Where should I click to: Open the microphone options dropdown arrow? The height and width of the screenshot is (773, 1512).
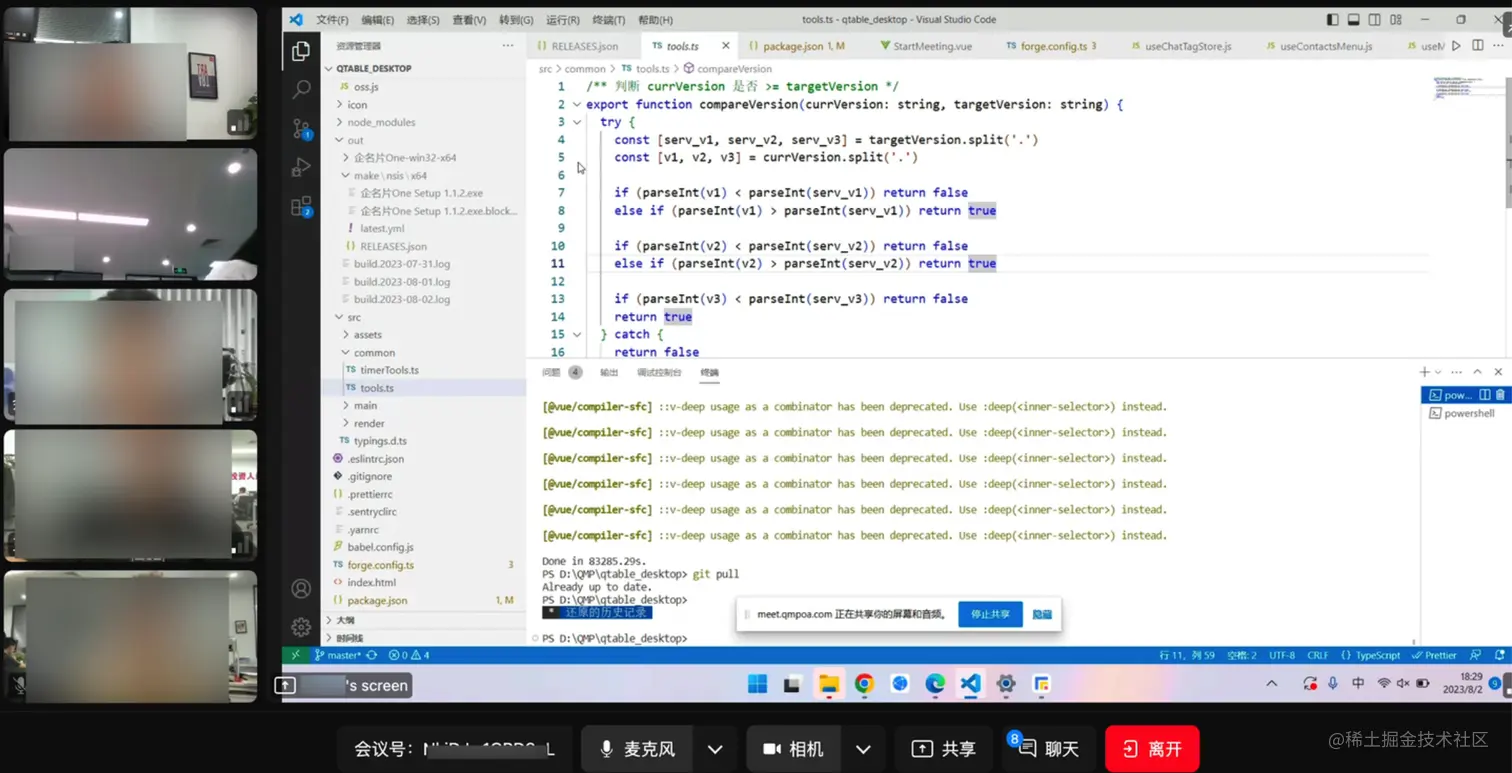[x=715, y=749]
